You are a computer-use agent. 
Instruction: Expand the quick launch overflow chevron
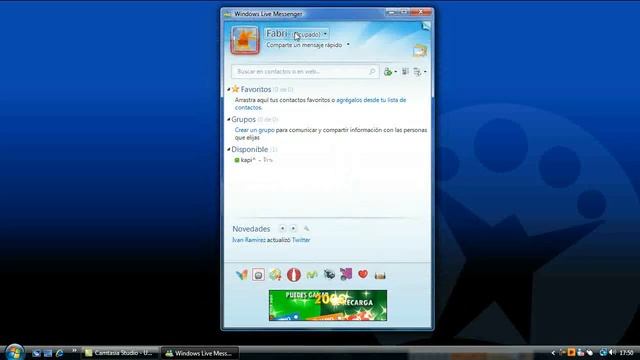(x=74, y=350)
